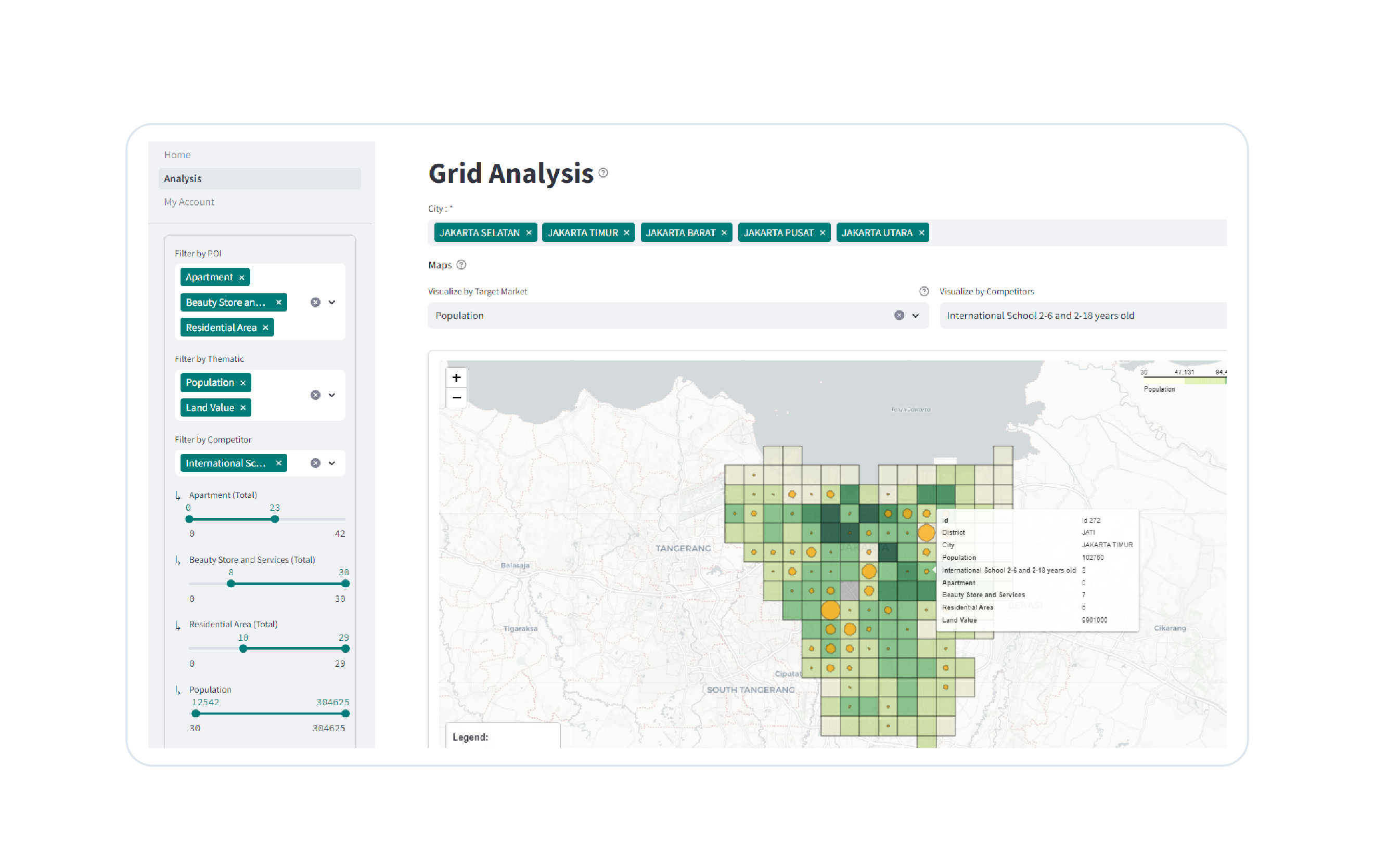Viewport: 1400px width, 868px height.
Task: Clear all POI filter selections
Action: click(315, 302)
